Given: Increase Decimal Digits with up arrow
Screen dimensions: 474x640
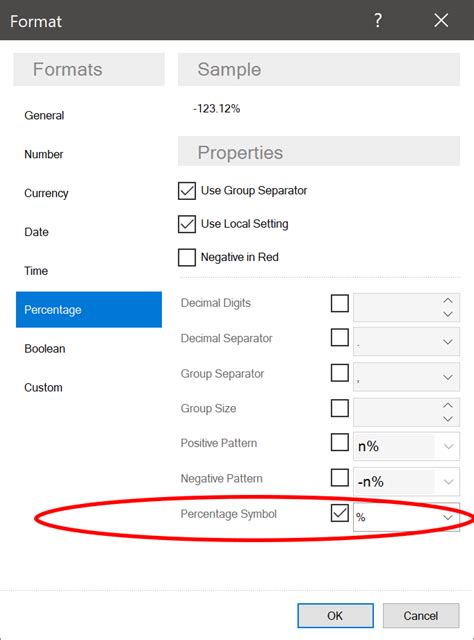Looking at the screenshot, I should tap(448, 300).
